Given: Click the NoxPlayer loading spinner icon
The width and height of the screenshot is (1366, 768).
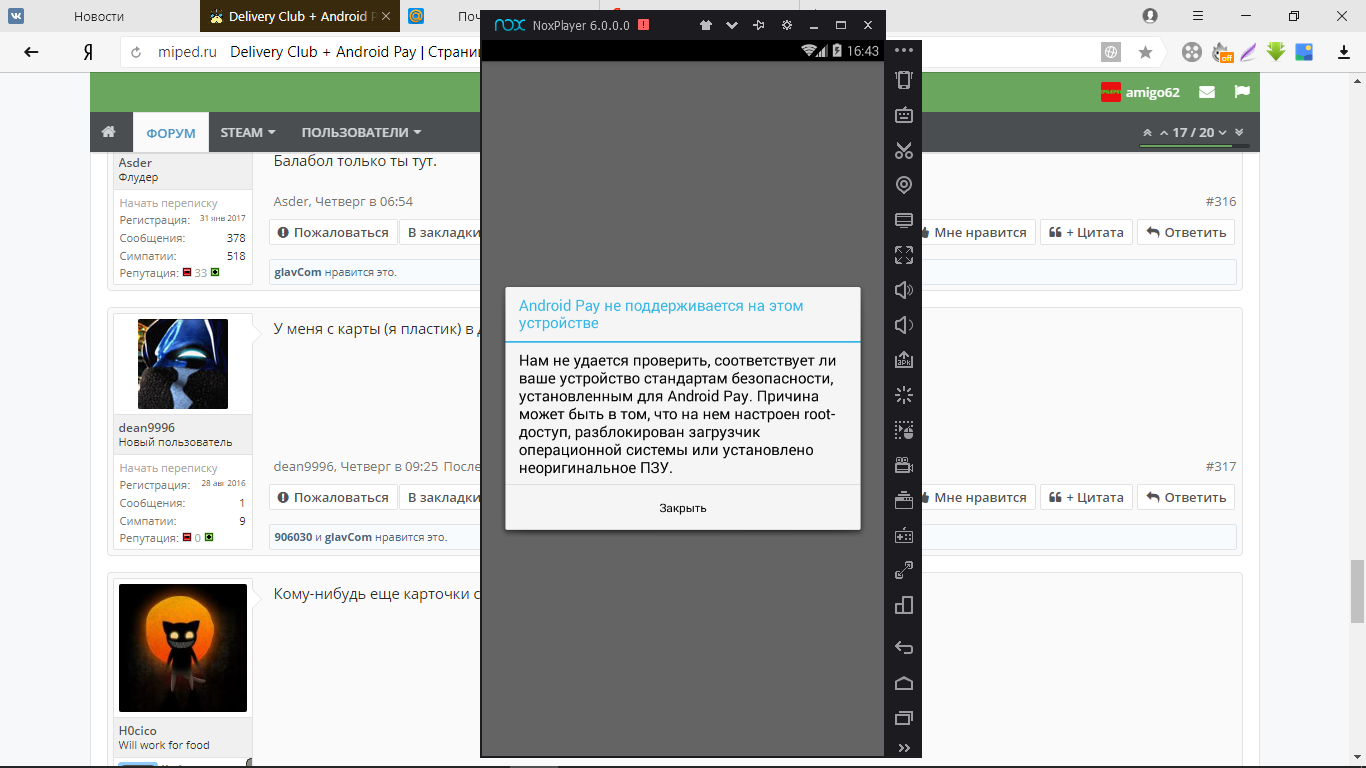Looking at the screenshot, I should pos(904,395).
